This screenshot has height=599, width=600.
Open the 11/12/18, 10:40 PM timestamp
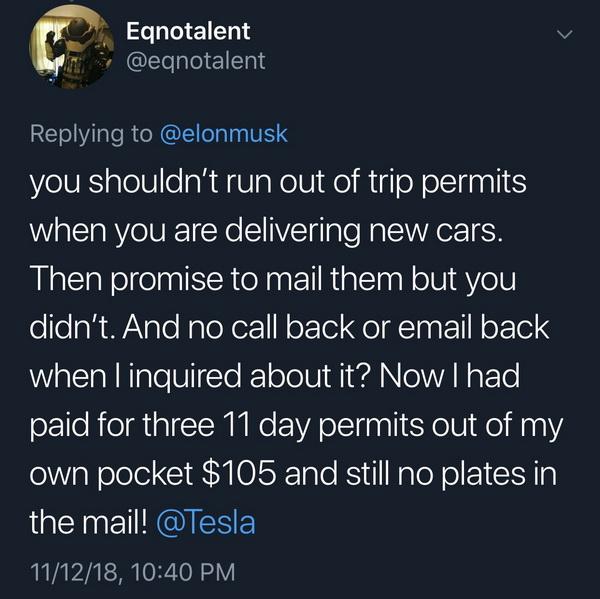click(132, 572)
